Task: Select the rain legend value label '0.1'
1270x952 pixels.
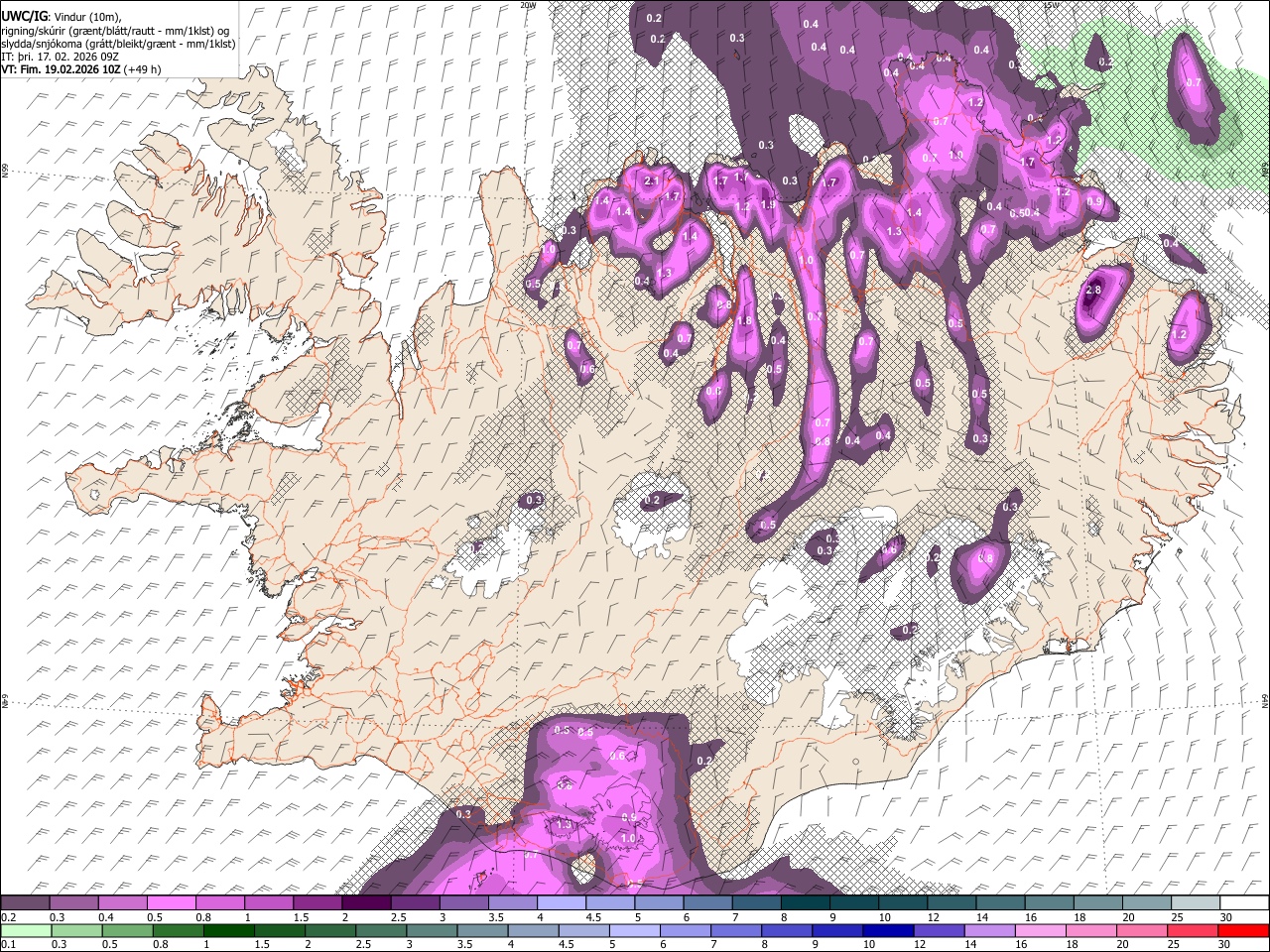Action: click(x=8, y=944)
